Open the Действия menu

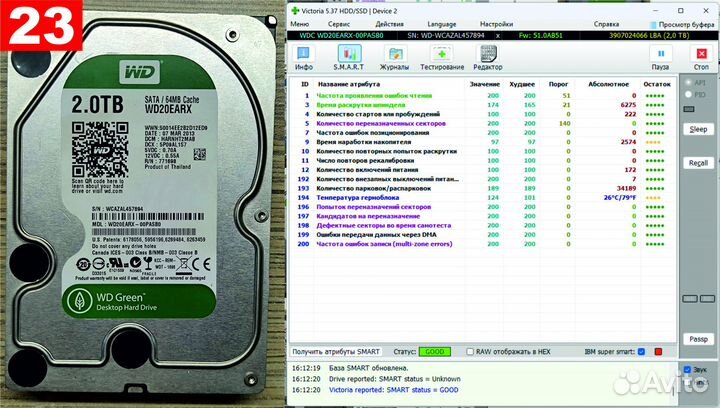(x=389, y=24)
